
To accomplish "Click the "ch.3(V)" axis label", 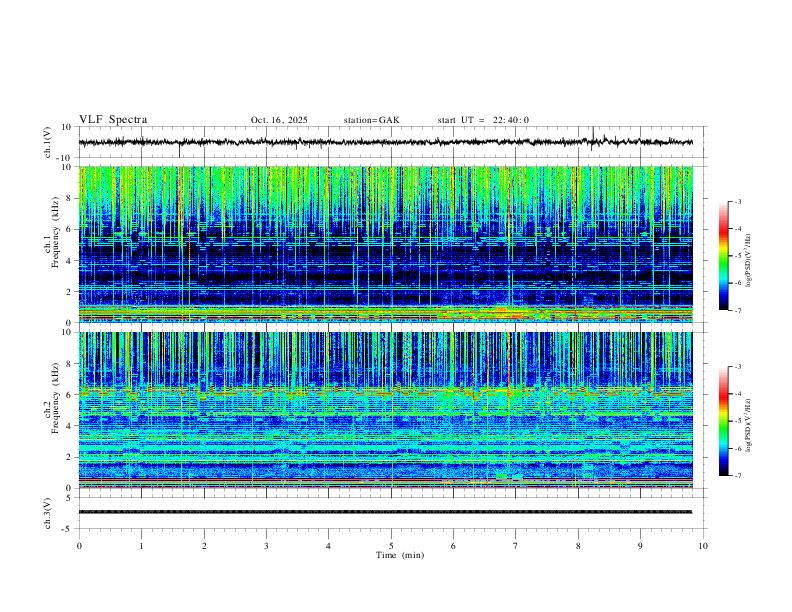I will point(48,514).
